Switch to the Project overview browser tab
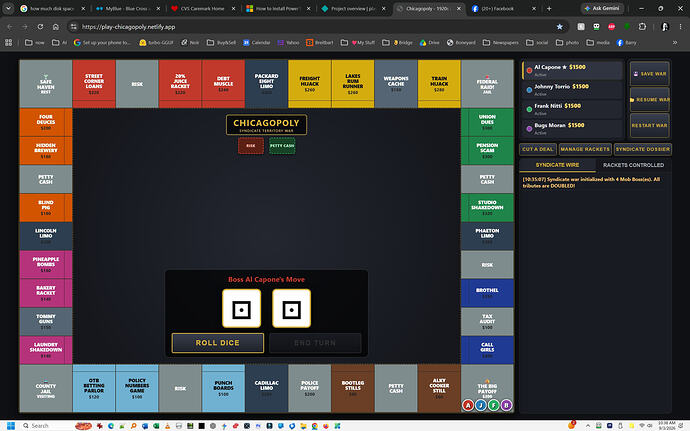Screen dimensions: 690x431 [x=353, y=8]
